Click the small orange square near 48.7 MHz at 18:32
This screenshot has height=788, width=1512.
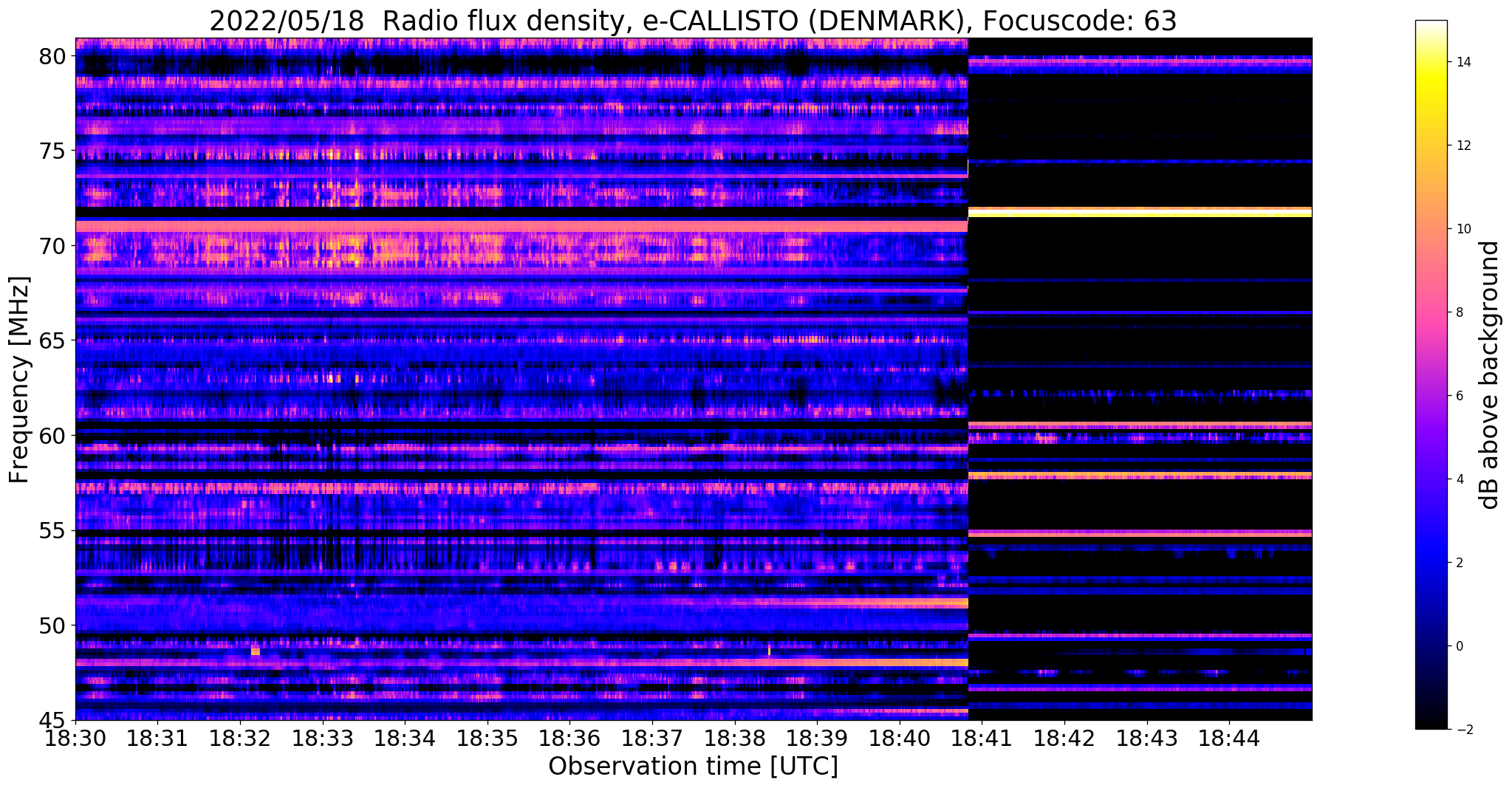coord(255,651)
